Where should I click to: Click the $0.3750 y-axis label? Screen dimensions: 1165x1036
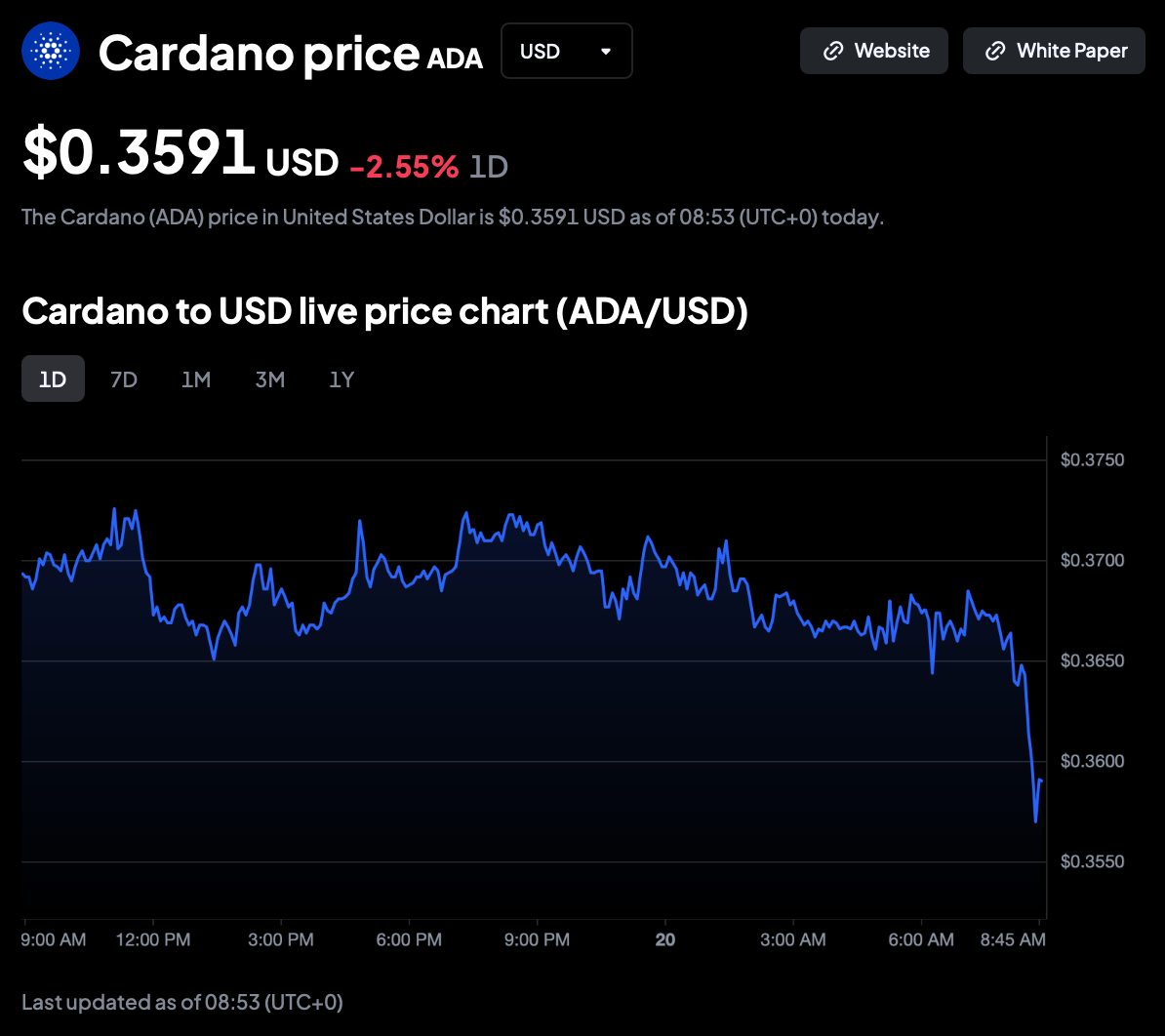coord(1092,459)
